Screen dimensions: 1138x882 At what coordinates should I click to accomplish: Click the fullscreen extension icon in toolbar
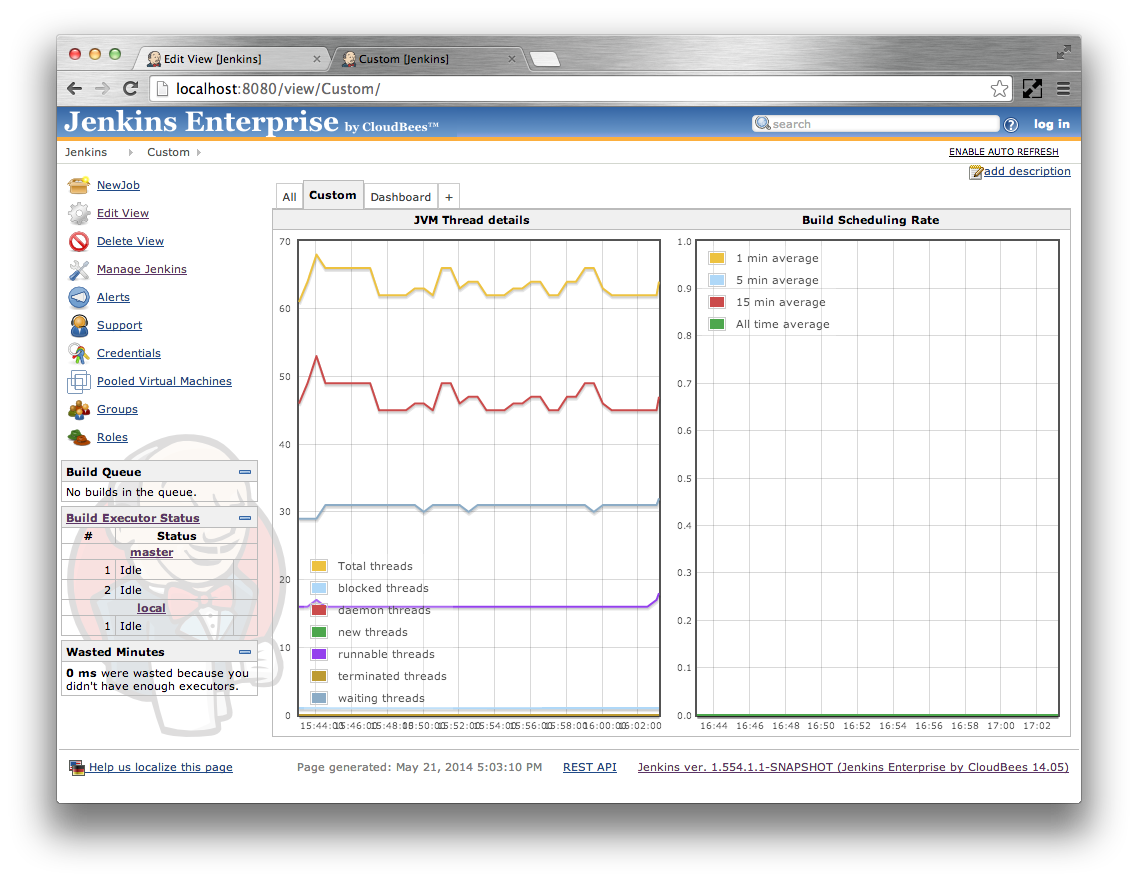(x=1032, y=89)
